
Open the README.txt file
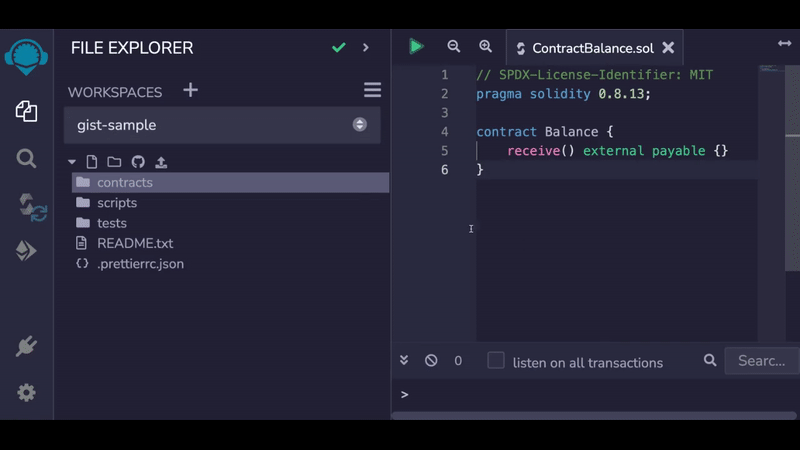point(135,243)
